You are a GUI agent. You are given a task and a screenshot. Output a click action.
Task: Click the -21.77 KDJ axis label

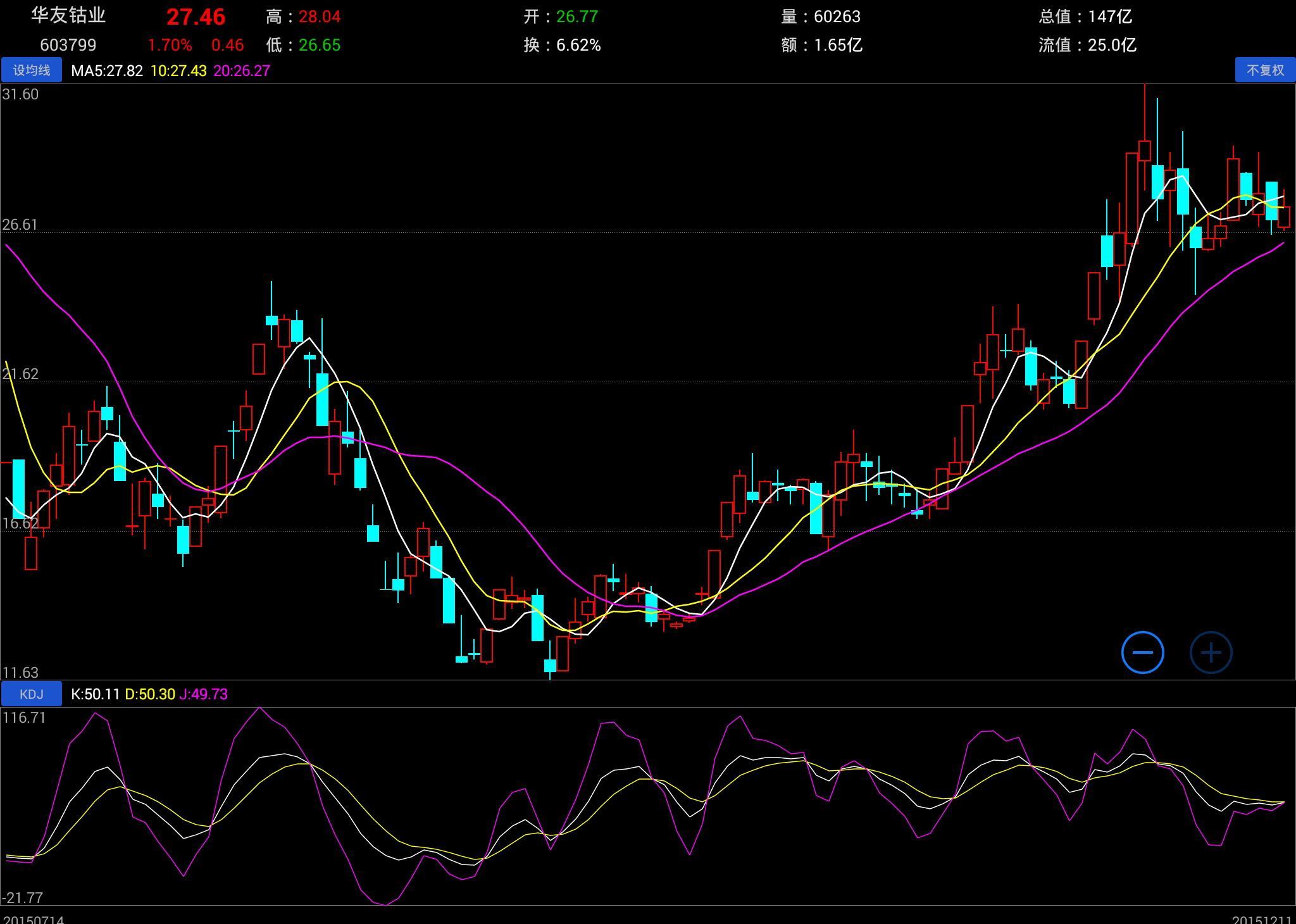coord(23,897)
